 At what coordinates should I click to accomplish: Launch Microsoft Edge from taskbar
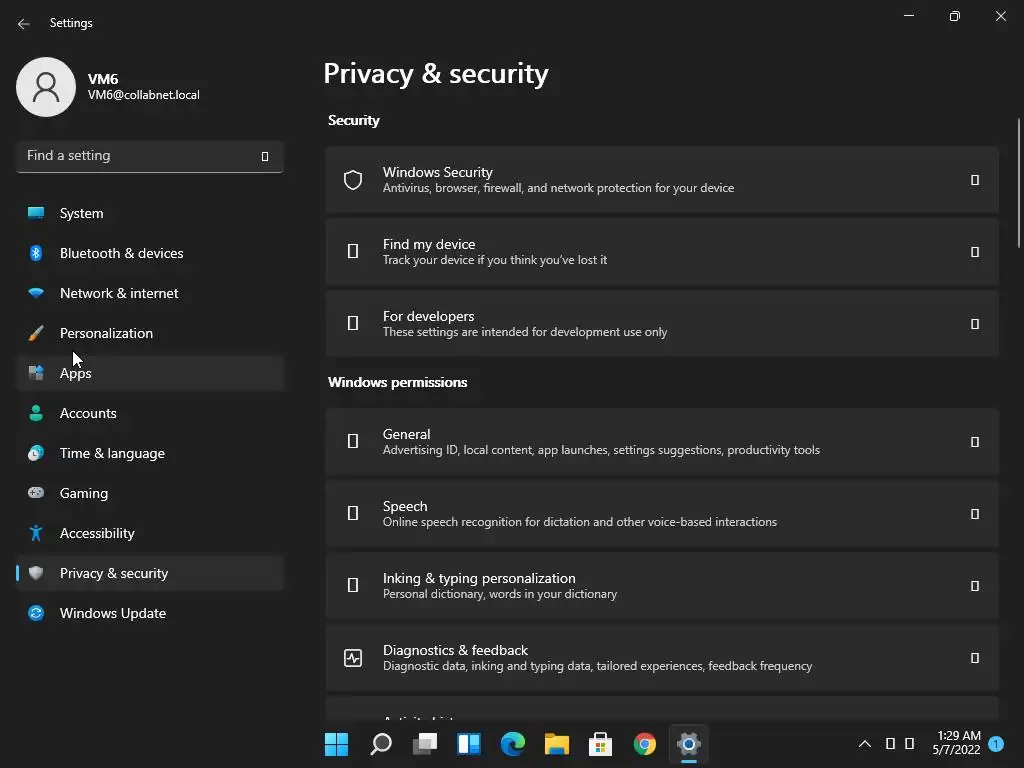tap(513, 743)
